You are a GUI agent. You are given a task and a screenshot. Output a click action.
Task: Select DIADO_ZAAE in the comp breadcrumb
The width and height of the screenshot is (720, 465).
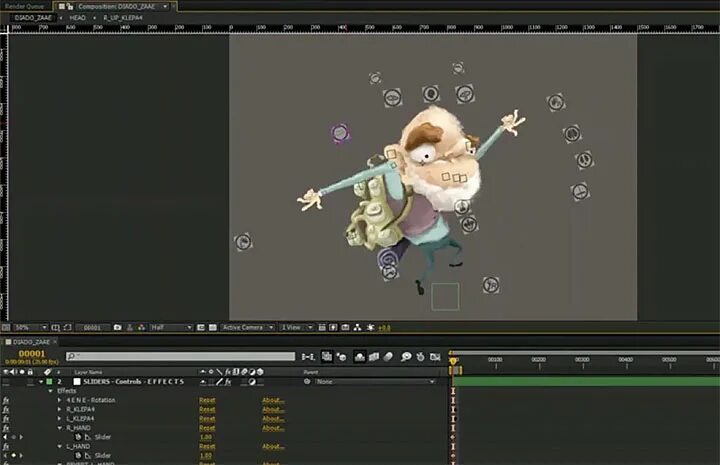coord(33,18)
